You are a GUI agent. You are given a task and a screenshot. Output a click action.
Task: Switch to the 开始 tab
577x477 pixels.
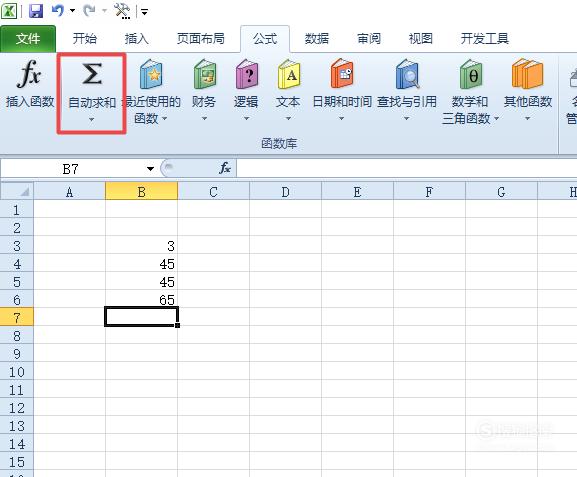coord(85,39)
